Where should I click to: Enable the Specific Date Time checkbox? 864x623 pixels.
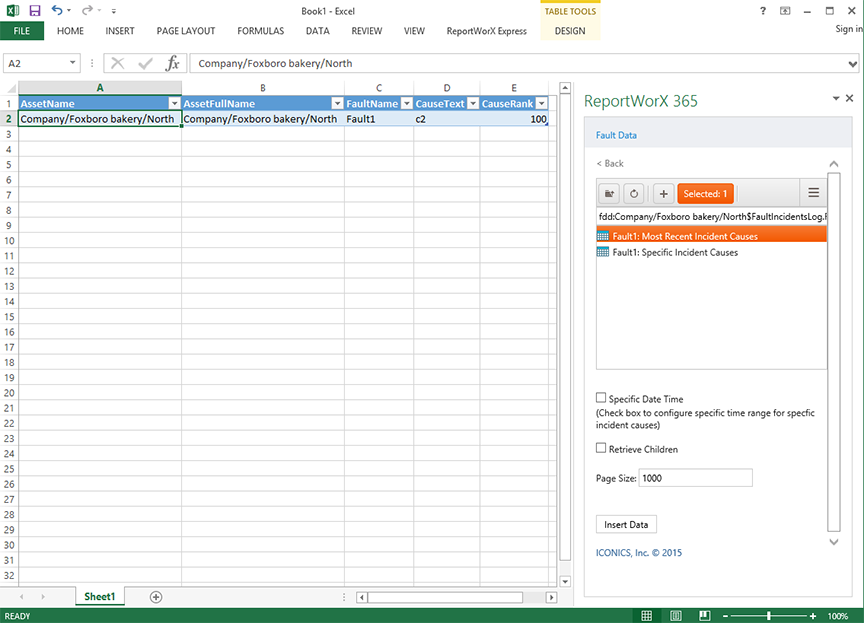click(601, 398)
